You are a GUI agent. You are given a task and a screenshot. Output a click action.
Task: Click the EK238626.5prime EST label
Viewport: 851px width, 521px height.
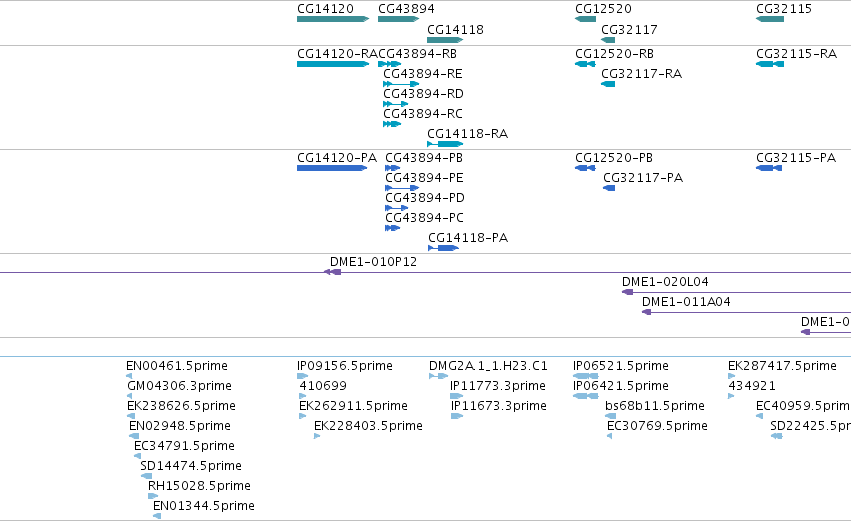(181, 406)
